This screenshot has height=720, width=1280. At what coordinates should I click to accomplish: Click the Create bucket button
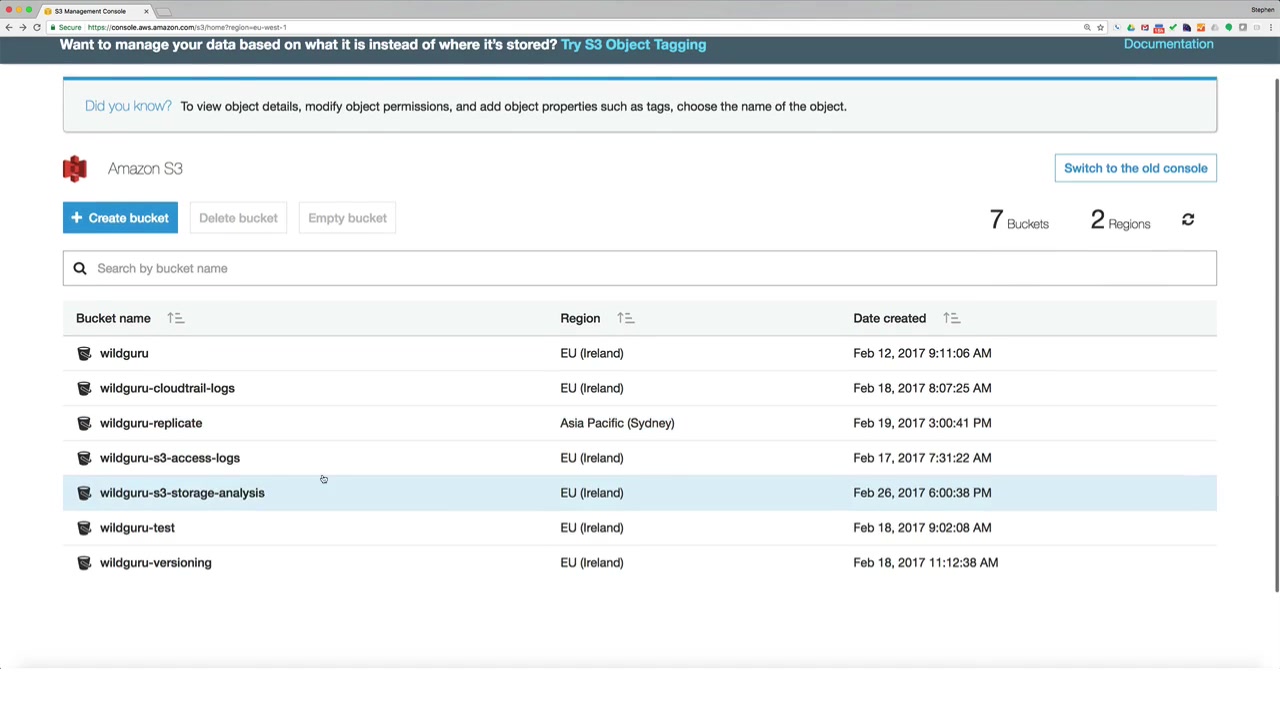point(120,218)
